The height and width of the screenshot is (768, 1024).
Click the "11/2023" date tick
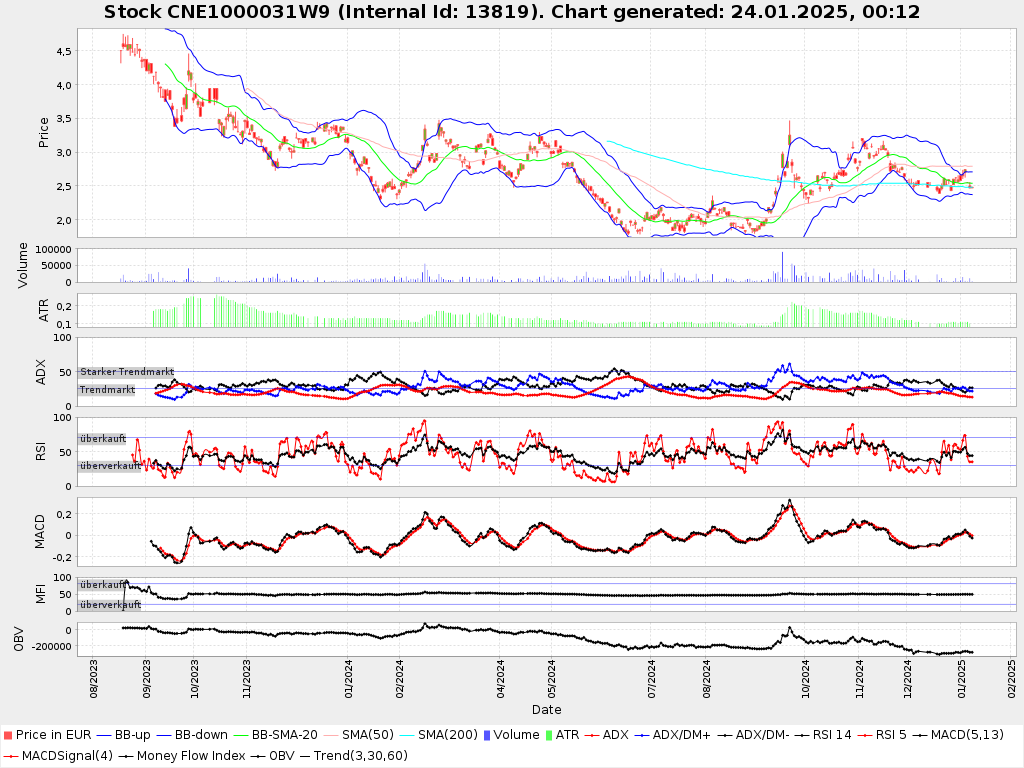pyautogui.click(x=246, y=679)
